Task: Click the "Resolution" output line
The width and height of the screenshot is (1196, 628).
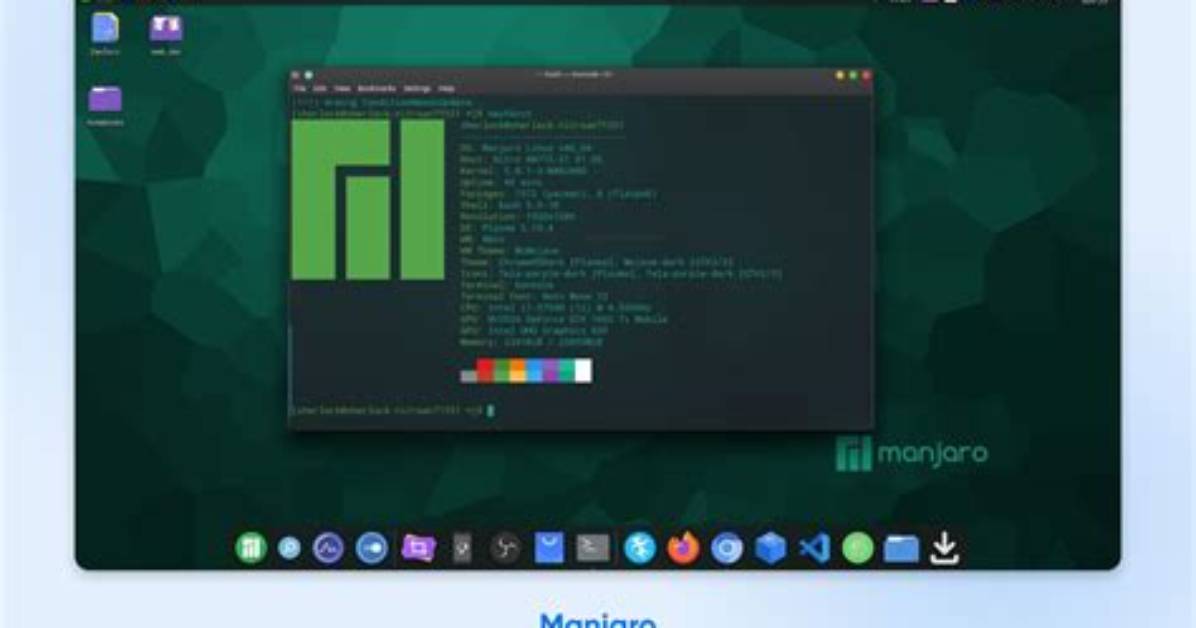Action: 517,217
